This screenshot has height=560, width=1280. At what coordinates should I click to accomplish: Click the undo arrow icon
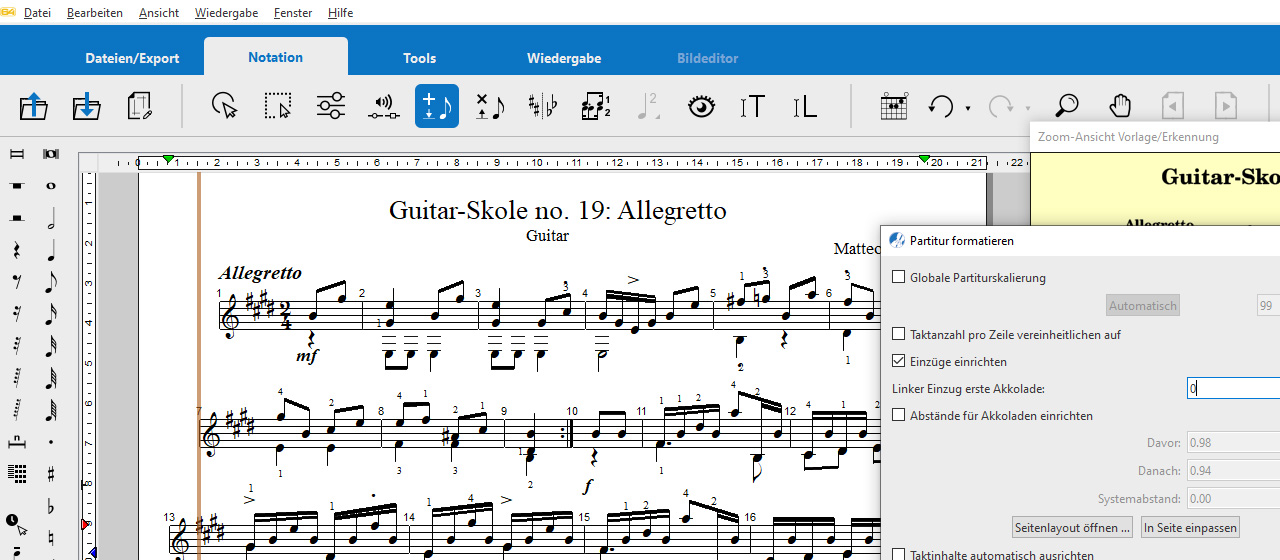point(941,106)
